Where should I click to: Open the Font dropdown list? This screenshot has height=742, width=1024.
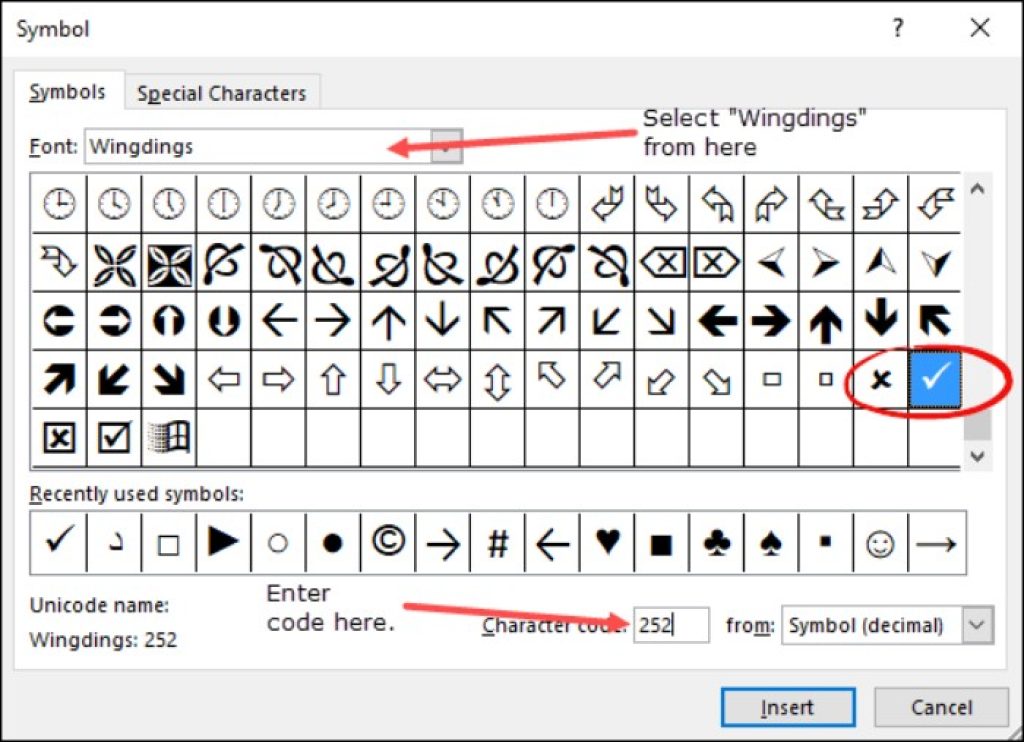pyautogui.click(x=447, y=146)
